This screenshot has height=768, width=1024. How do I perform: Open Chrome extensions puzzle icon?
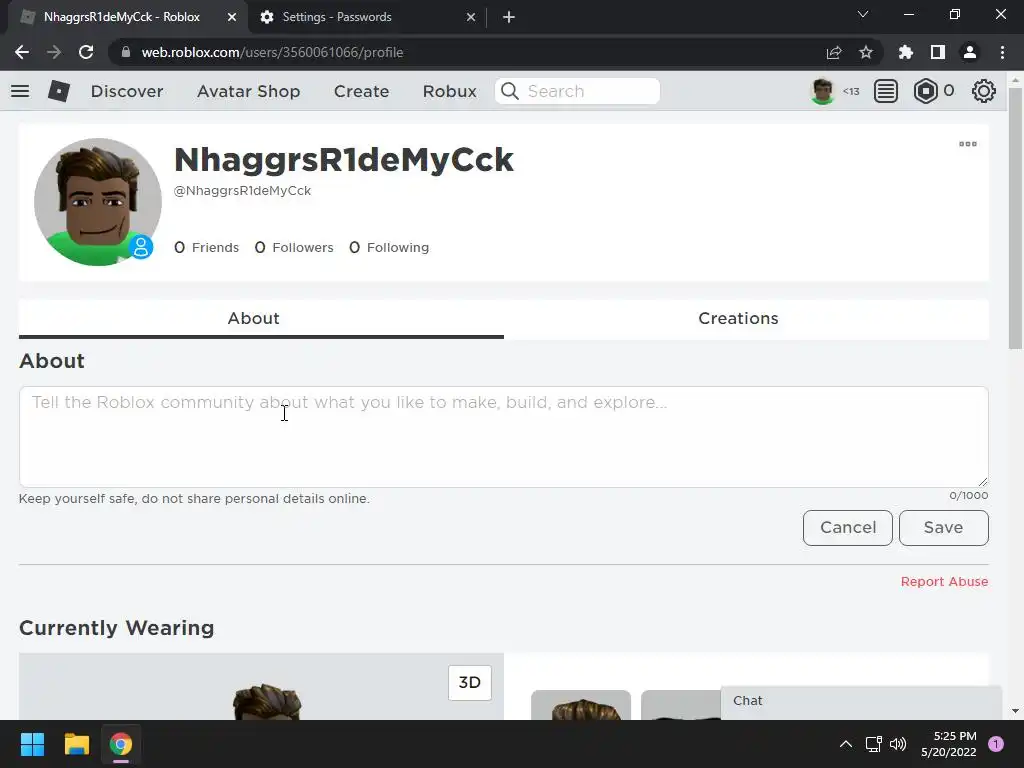[x=905, y=52]
